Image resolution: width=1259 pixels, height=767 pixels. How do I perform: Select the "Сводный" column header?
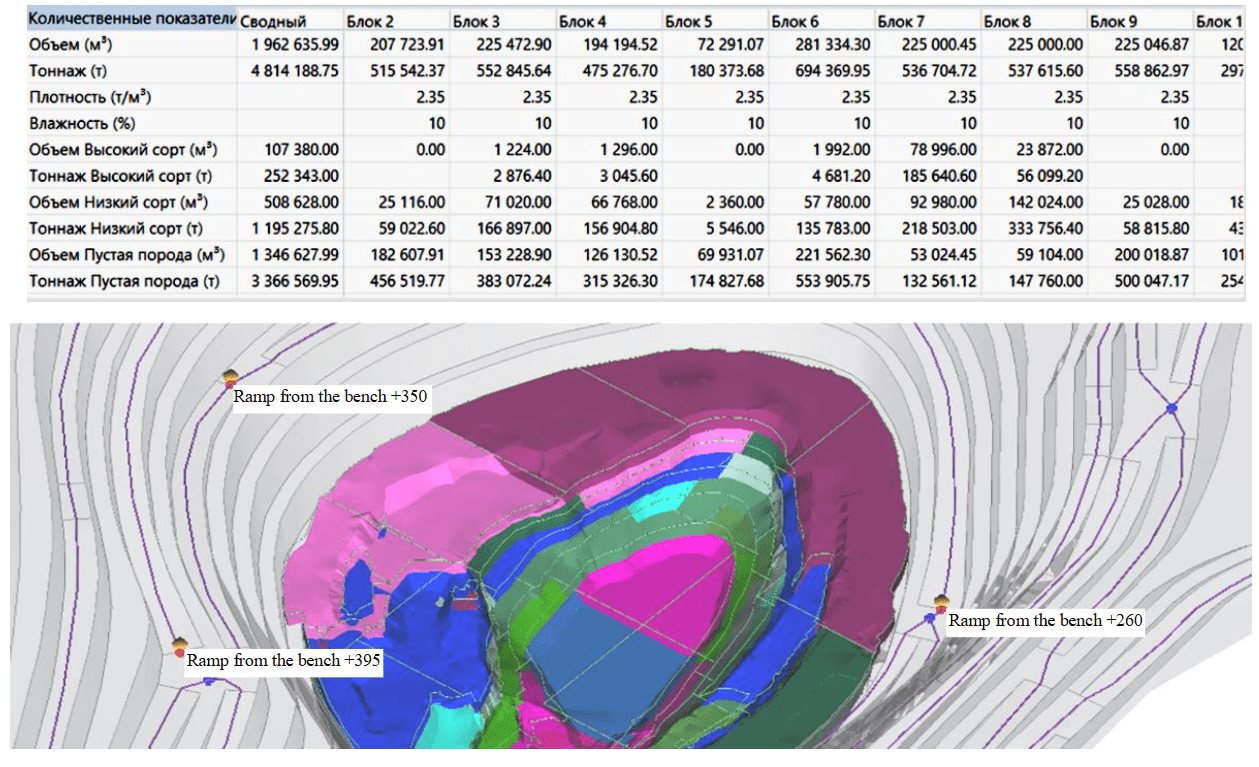pos(273,21)
